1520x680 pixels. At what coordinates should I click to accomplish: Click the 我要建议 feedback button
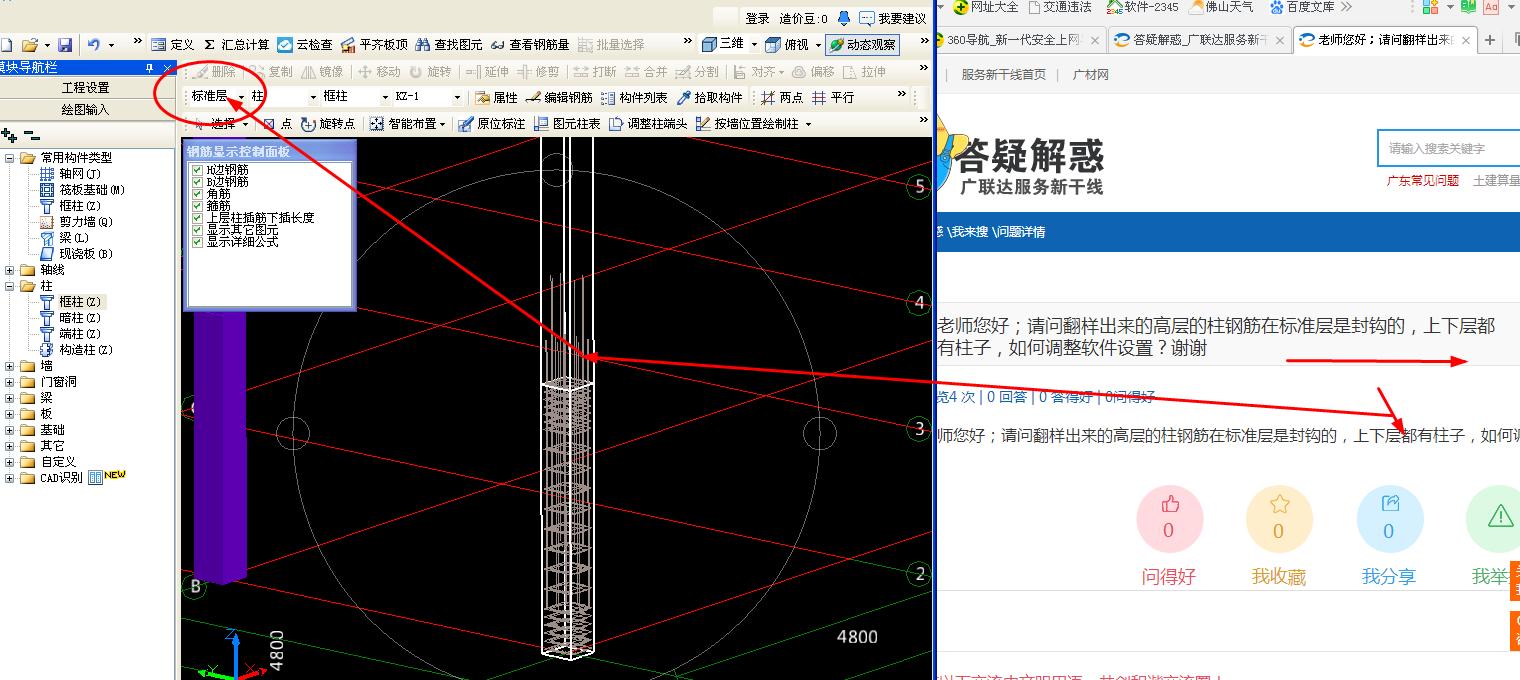pyautogui.click(x=893, y=19)
